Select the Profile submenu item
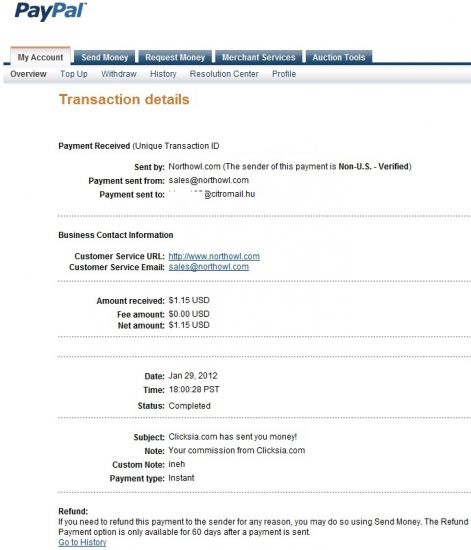The image size is (471, 550). click(284, 74)
